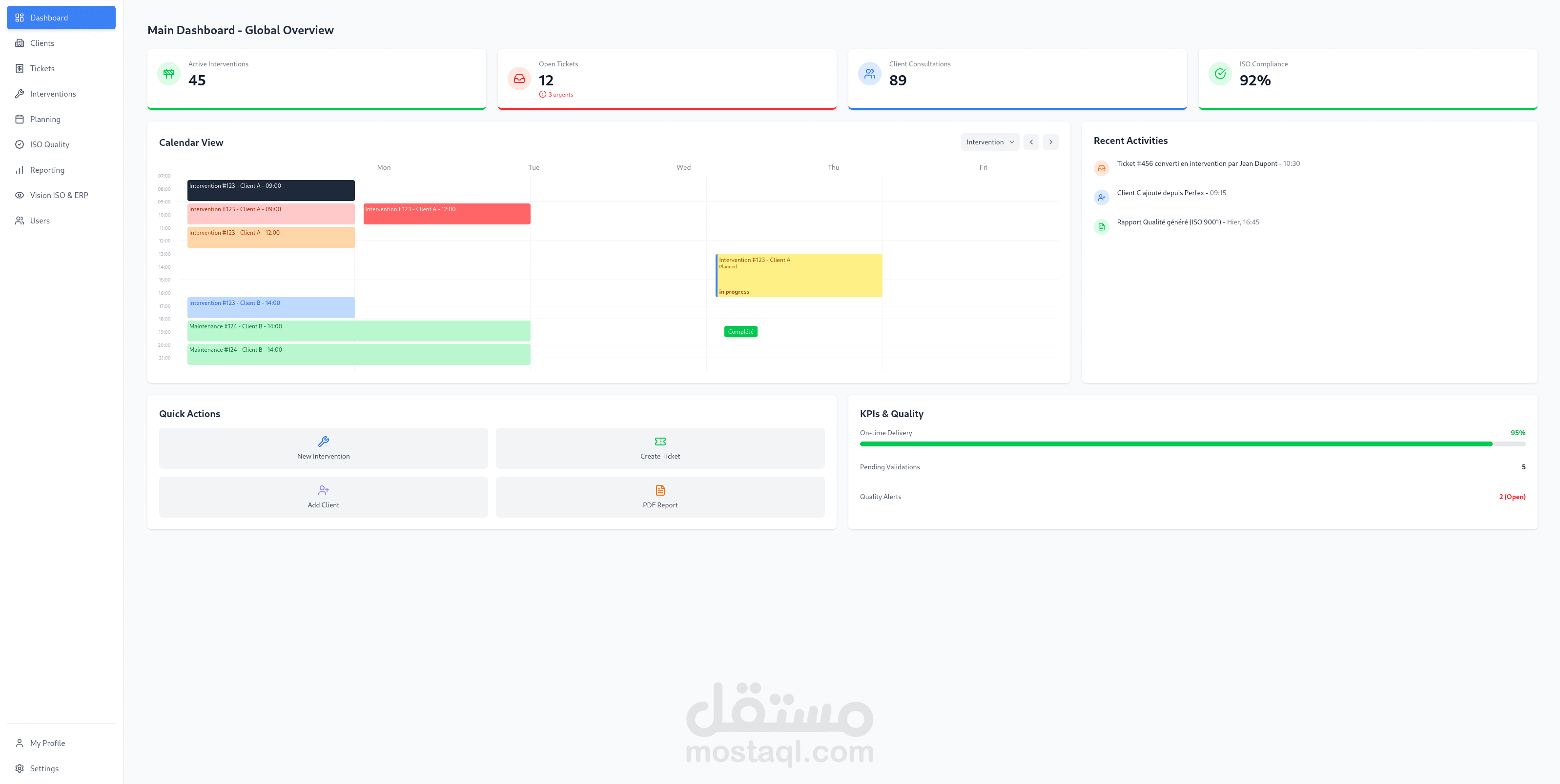Click the ISO Compliance 92% value
Screen dimensions: 1560x784
tap(1255, 80)
